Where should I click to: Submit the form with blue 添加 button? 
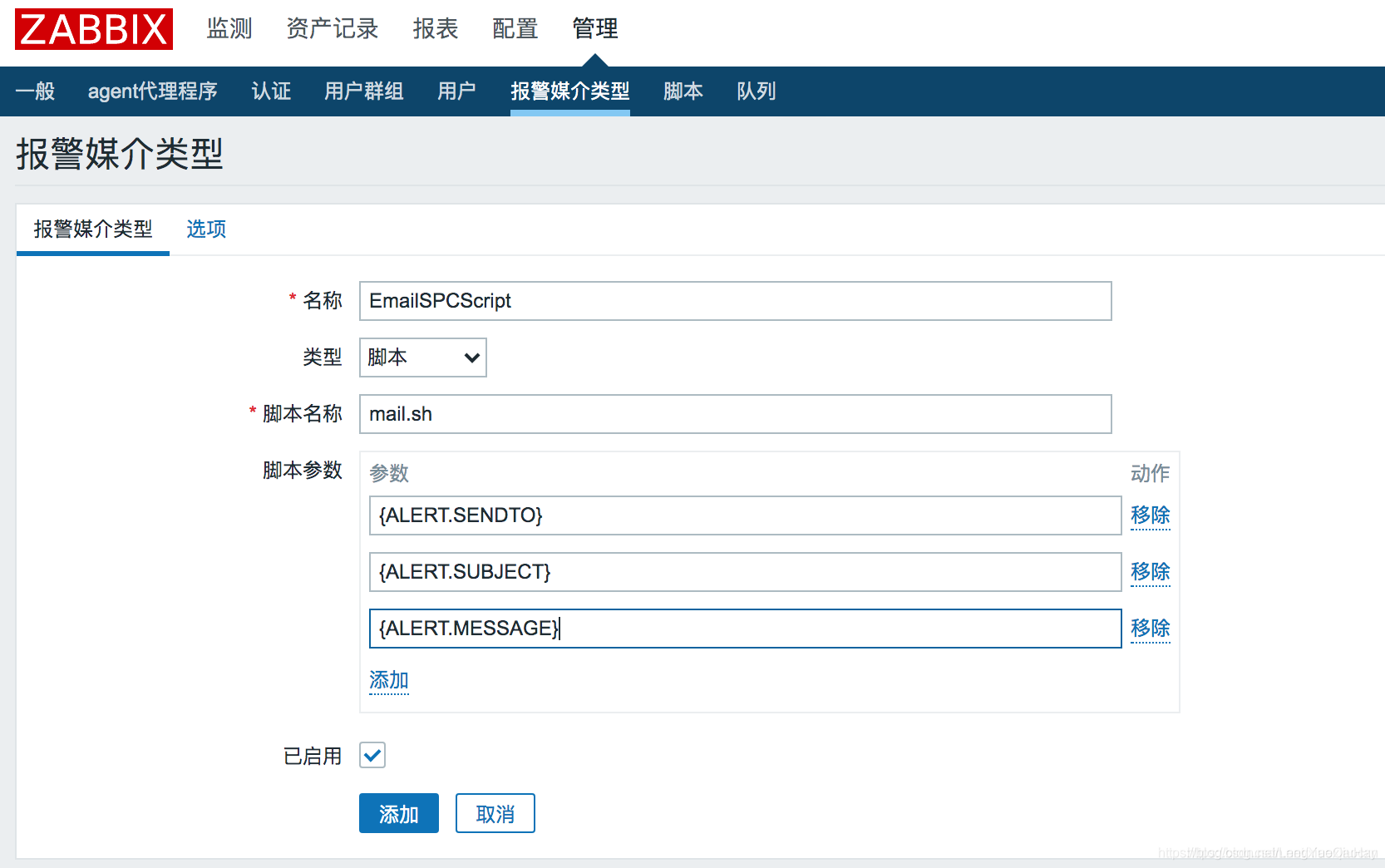tap(399, 813)
